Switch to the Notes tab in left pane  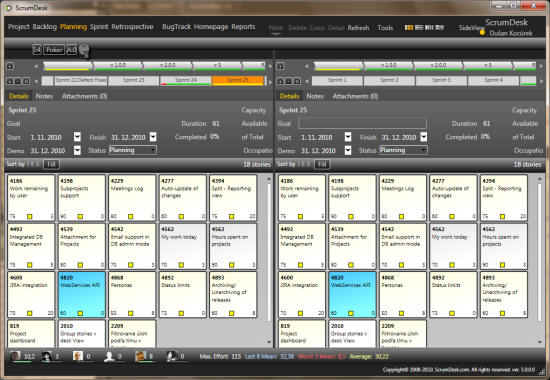click(x=44, y=96)
